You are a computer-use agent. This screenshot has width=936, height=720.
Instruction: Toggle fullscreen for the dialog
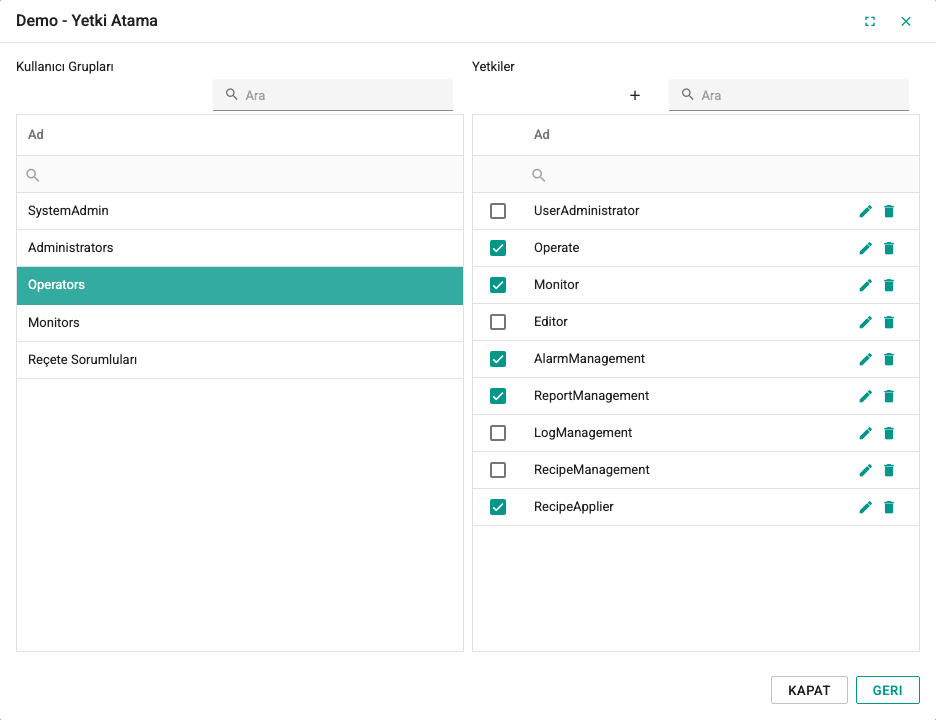coord(870,21)
